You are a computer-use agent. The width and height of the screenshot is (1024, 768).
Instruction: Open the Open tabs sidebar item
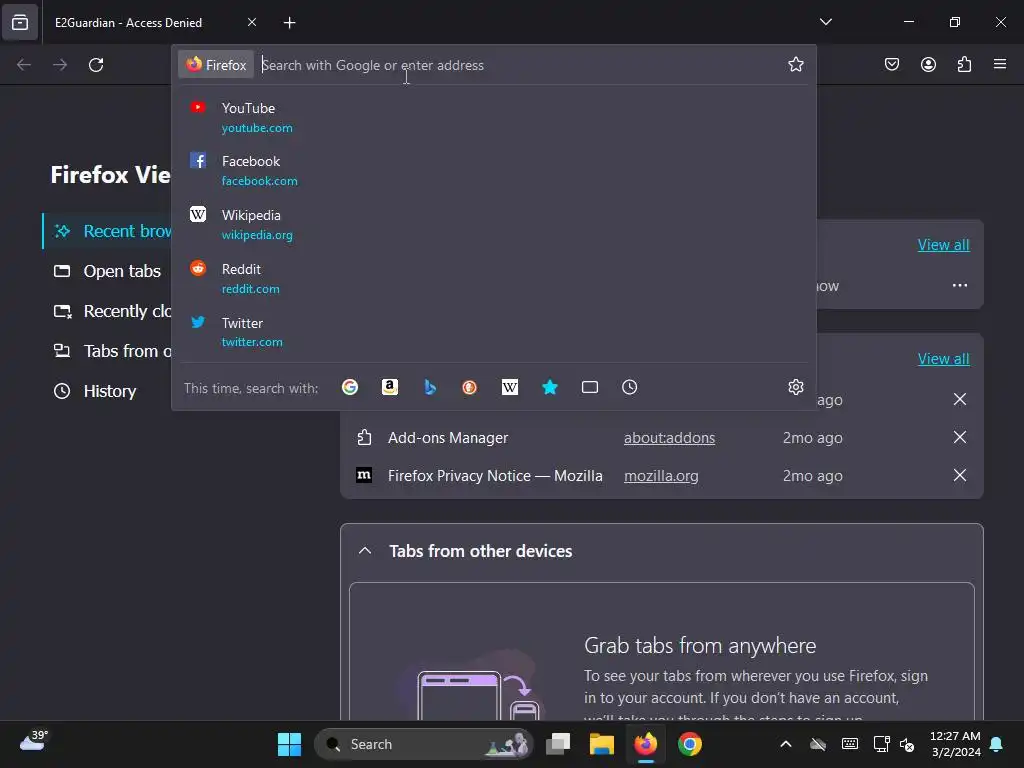(108, 271)
